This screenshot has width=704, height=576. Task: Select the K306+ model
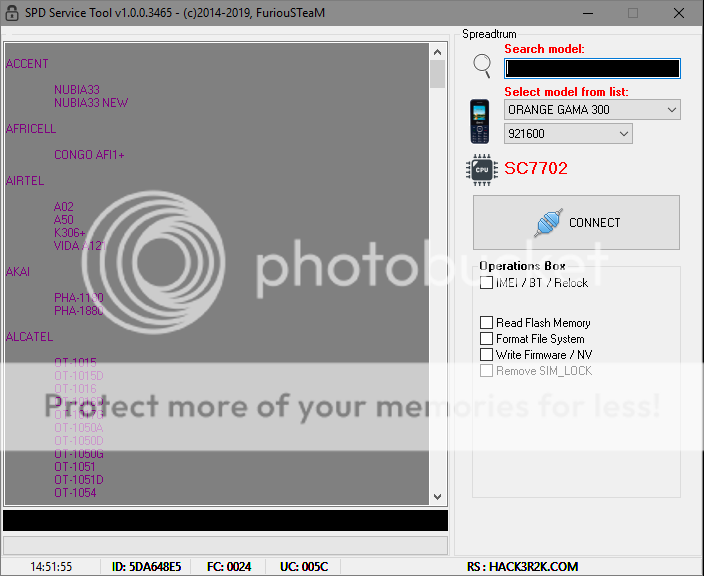point(70,233)
